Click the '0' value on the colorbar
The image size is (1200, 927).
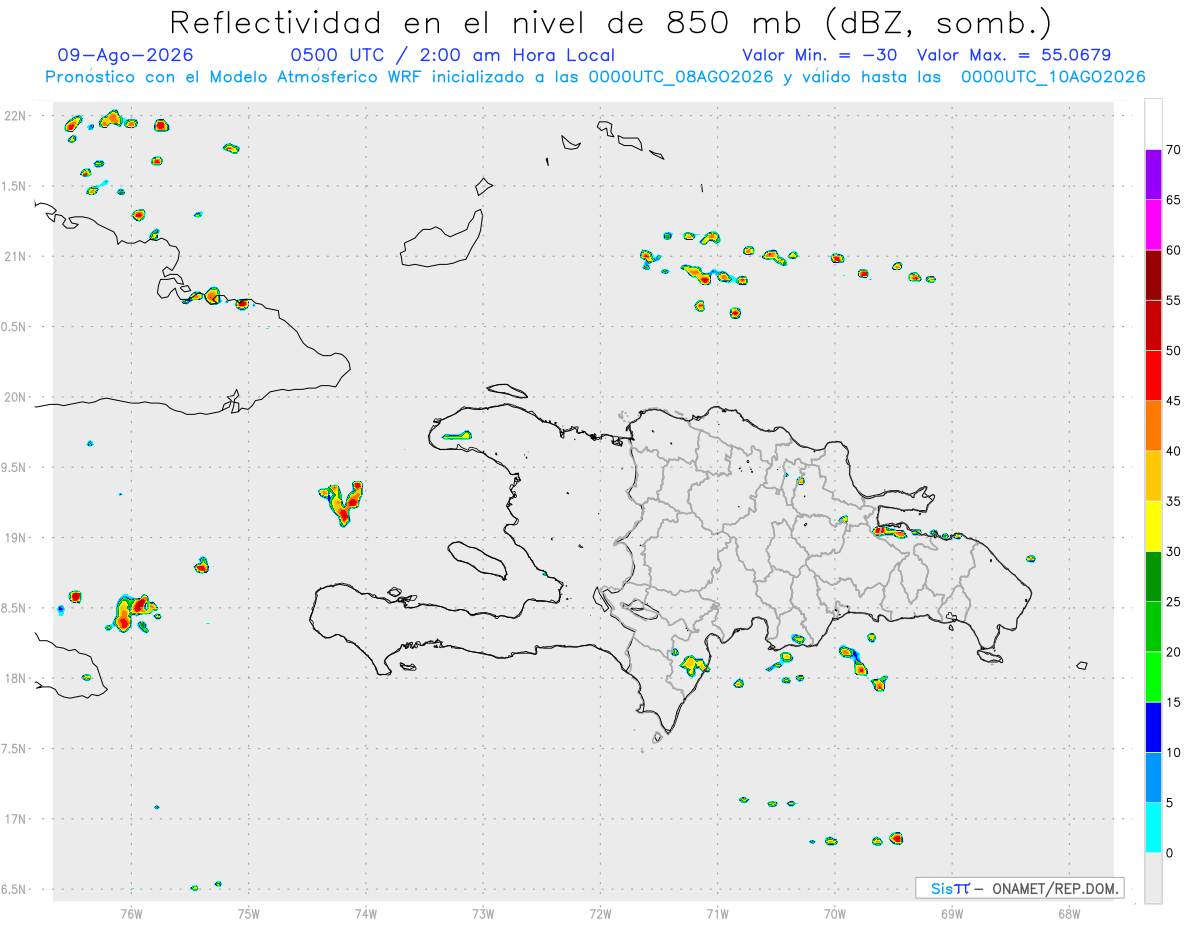[1169, 853]
